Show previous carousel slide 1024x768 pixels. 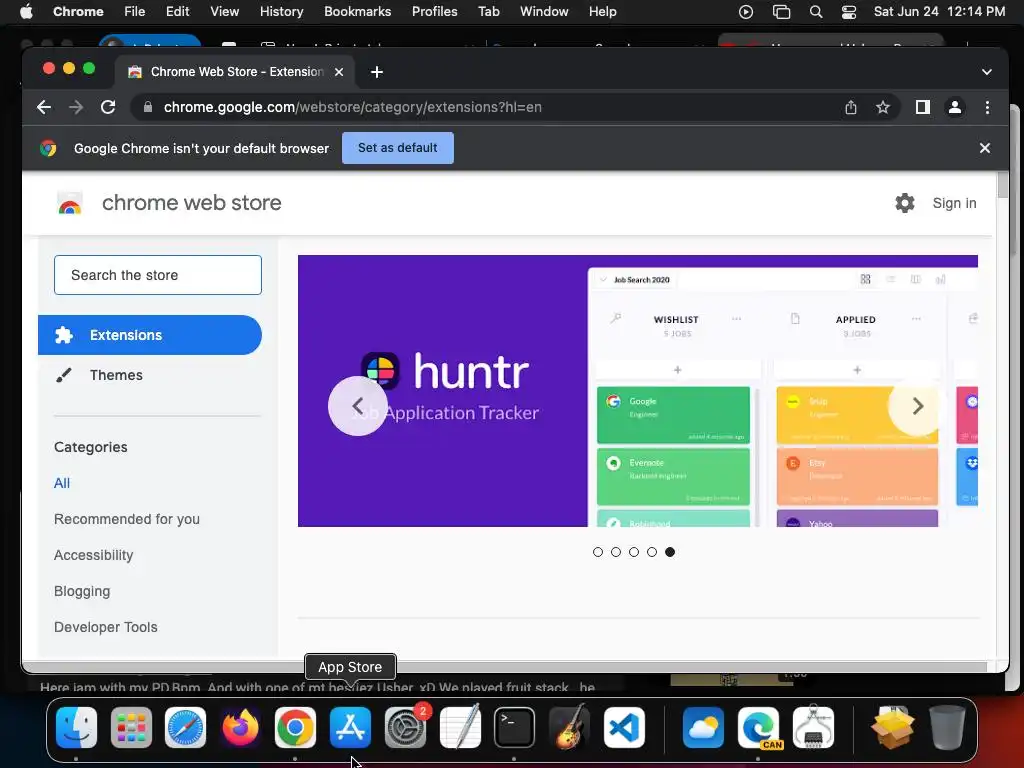click(358, 406)
